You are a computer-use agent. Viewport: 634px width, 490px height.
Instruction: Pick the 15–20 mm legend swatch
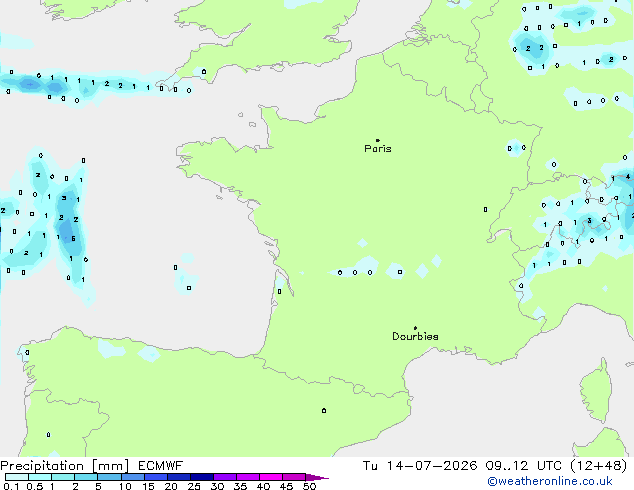[156, 477]
